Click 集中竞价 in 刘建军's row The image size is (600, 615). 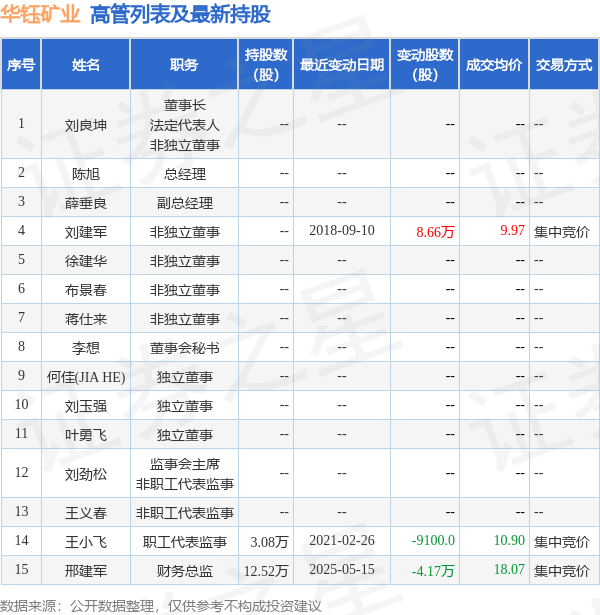[x=562, y=232]
